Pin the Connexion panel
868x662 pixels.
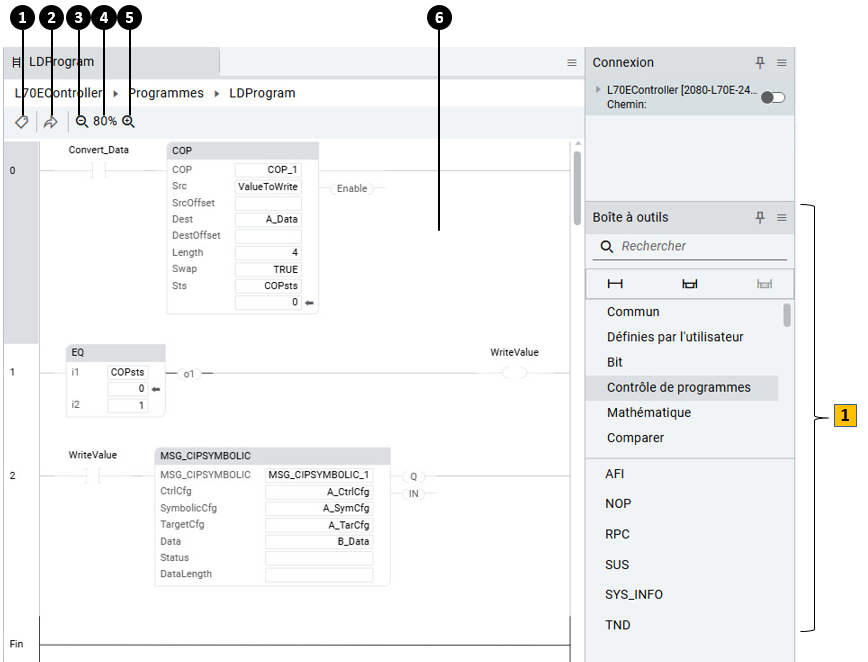coord(760,63)
